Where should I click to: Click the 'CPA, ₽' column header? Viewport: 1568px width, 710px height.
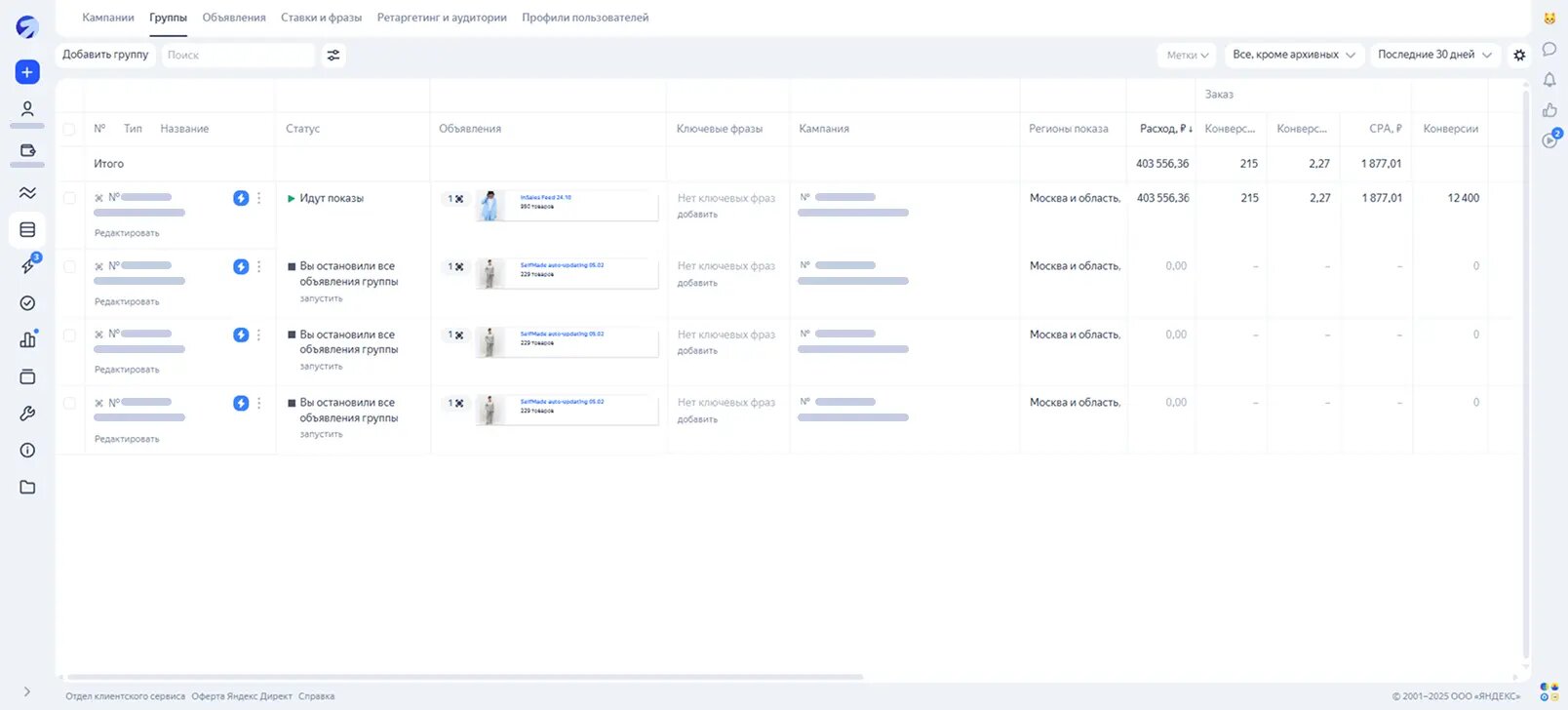1386,129
